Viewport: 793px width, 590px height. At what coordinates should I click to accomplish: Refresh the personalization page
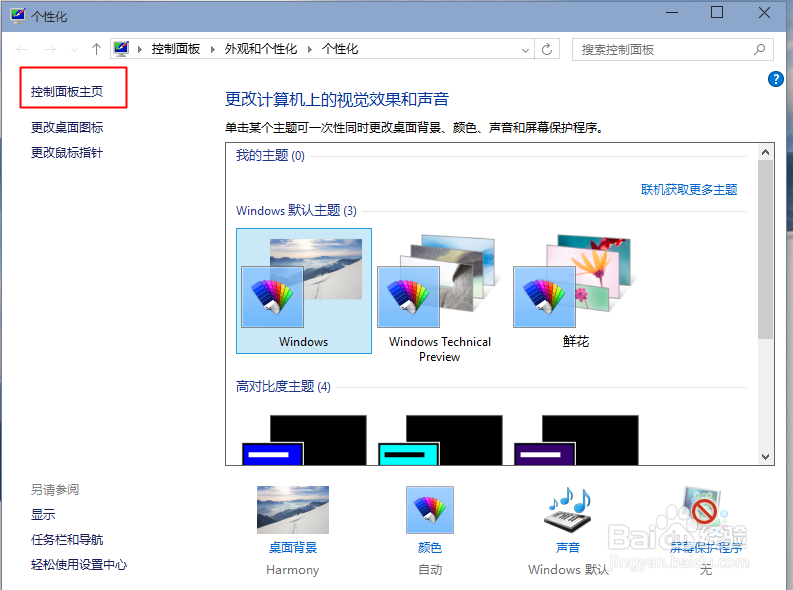[547, 49]
